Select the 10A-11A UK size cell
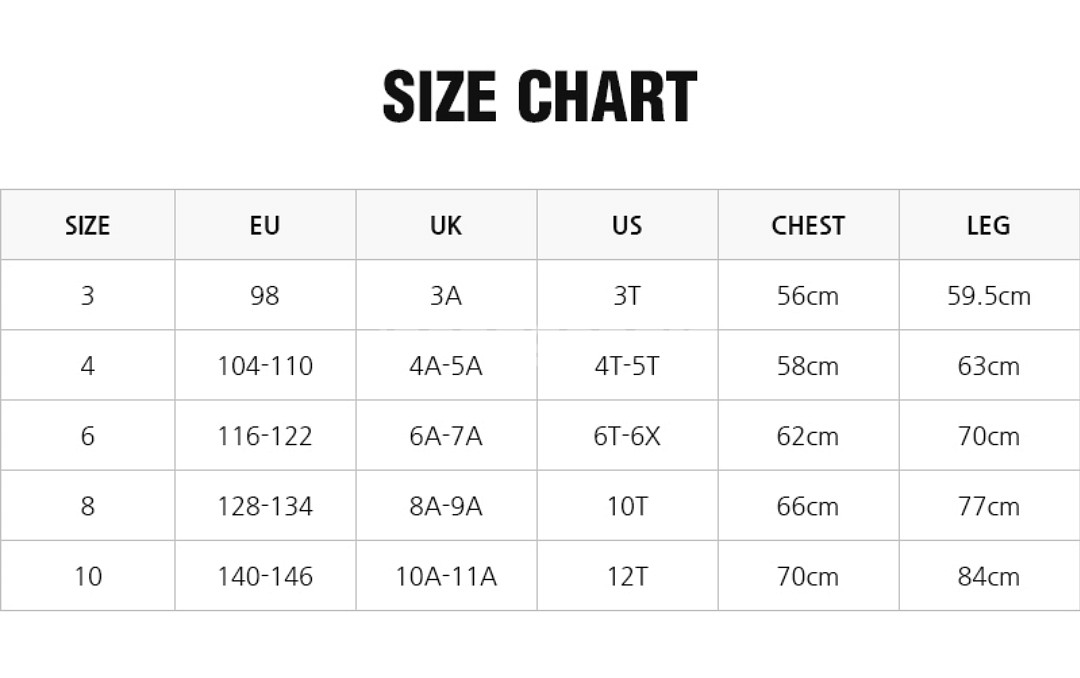This screenshot has width=1080, height=678. click(446, 576)
